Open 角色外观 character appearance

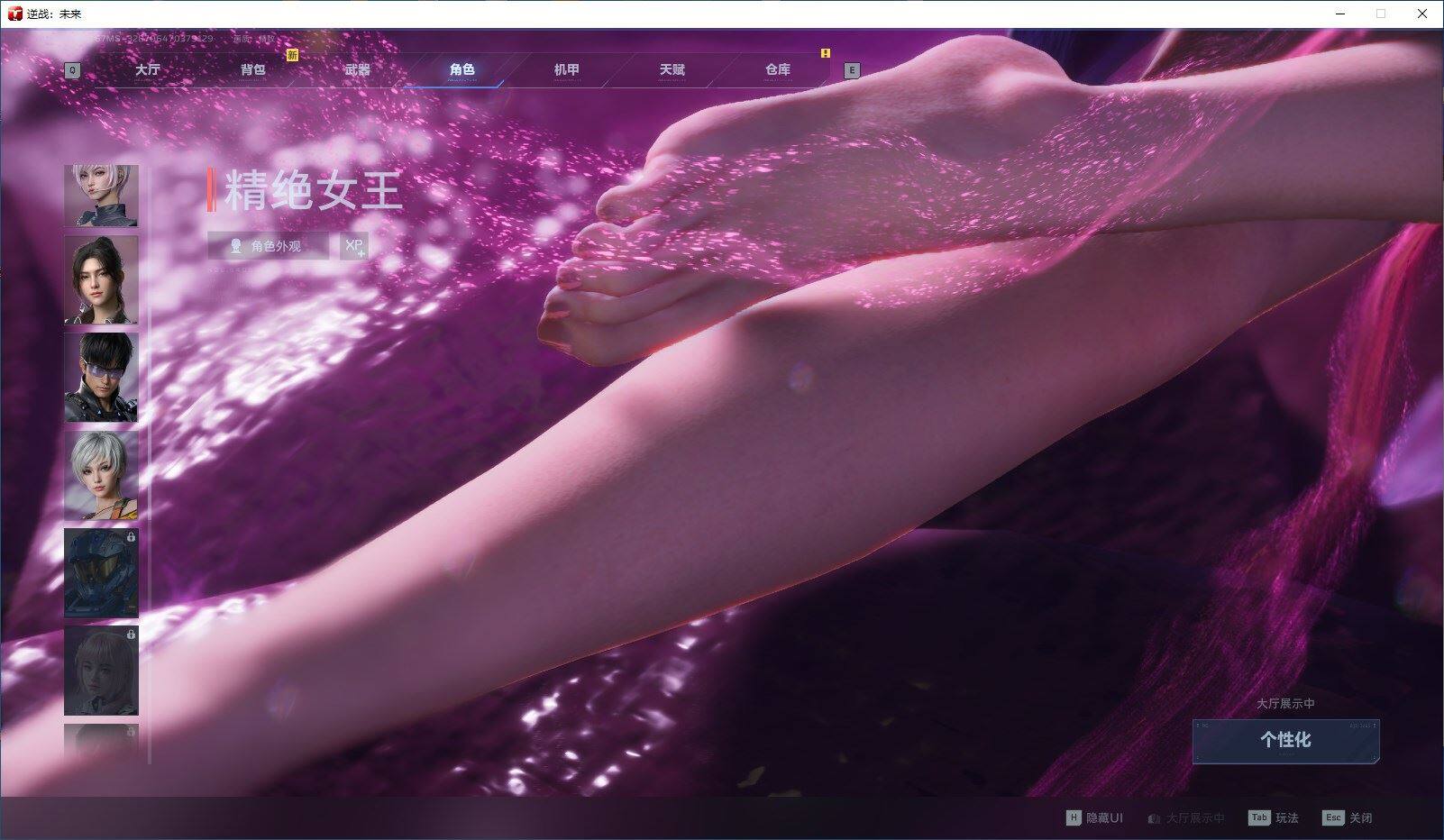[x=268, y=246]
